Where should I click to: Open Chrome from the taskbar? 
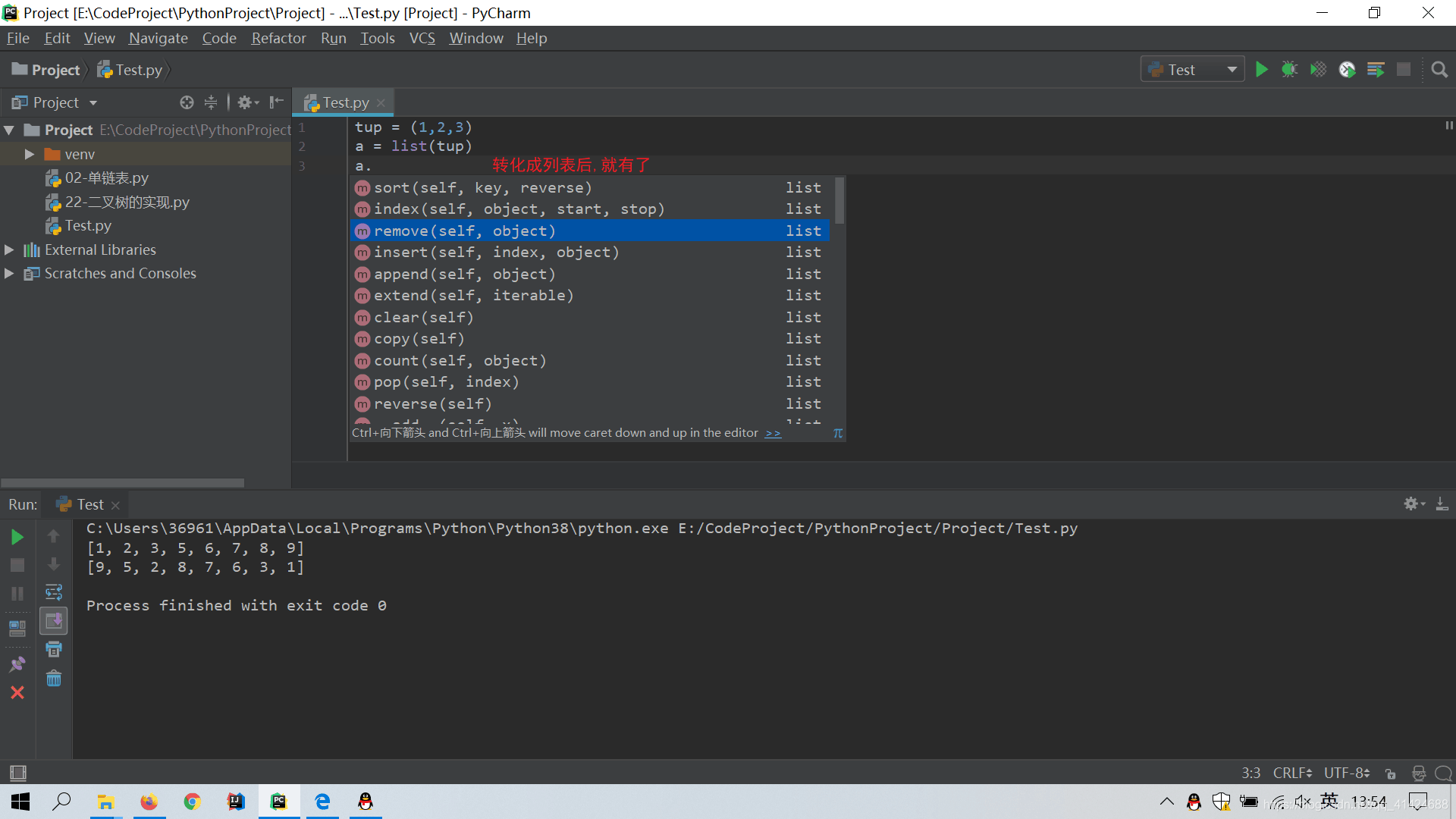192,802
